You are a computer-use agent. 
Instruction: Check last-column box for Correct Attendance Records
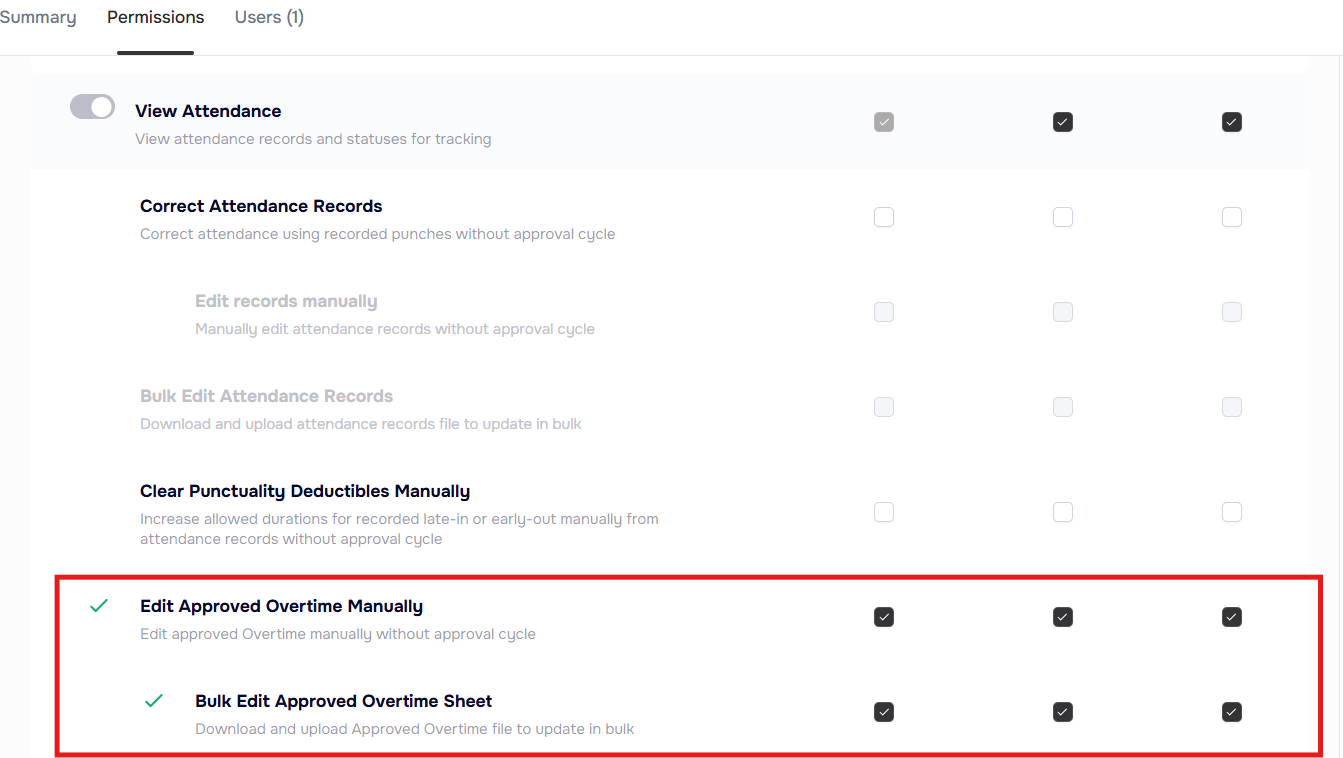[x=1232, y=217]
